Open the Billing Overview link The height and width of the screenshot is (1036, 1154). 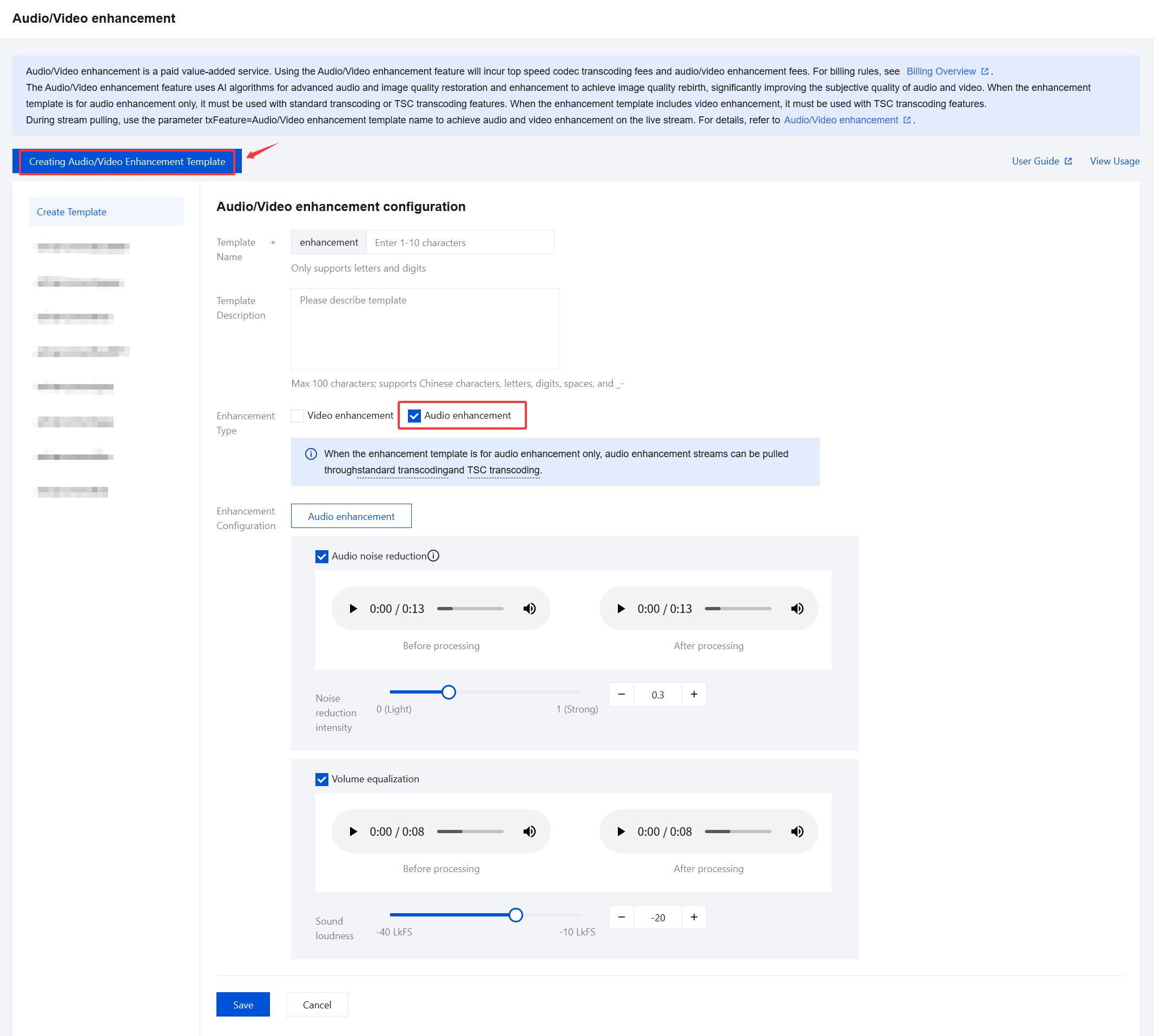pos(940,71)
